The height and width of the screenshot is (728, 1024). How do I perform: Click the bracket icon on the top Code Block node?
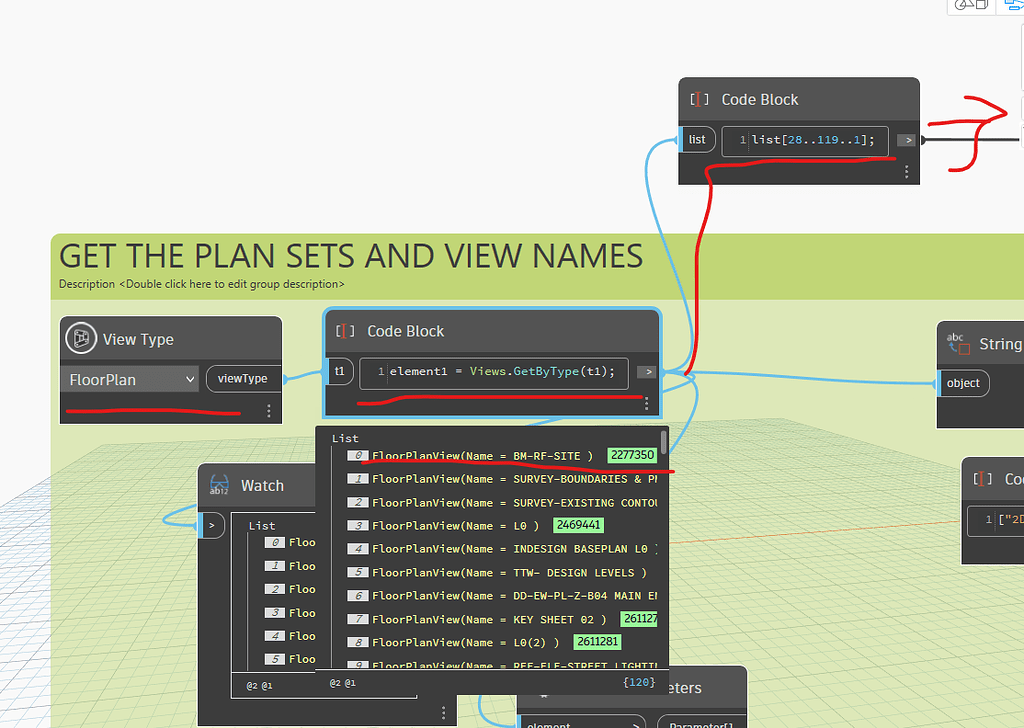(x=697, y=99)
